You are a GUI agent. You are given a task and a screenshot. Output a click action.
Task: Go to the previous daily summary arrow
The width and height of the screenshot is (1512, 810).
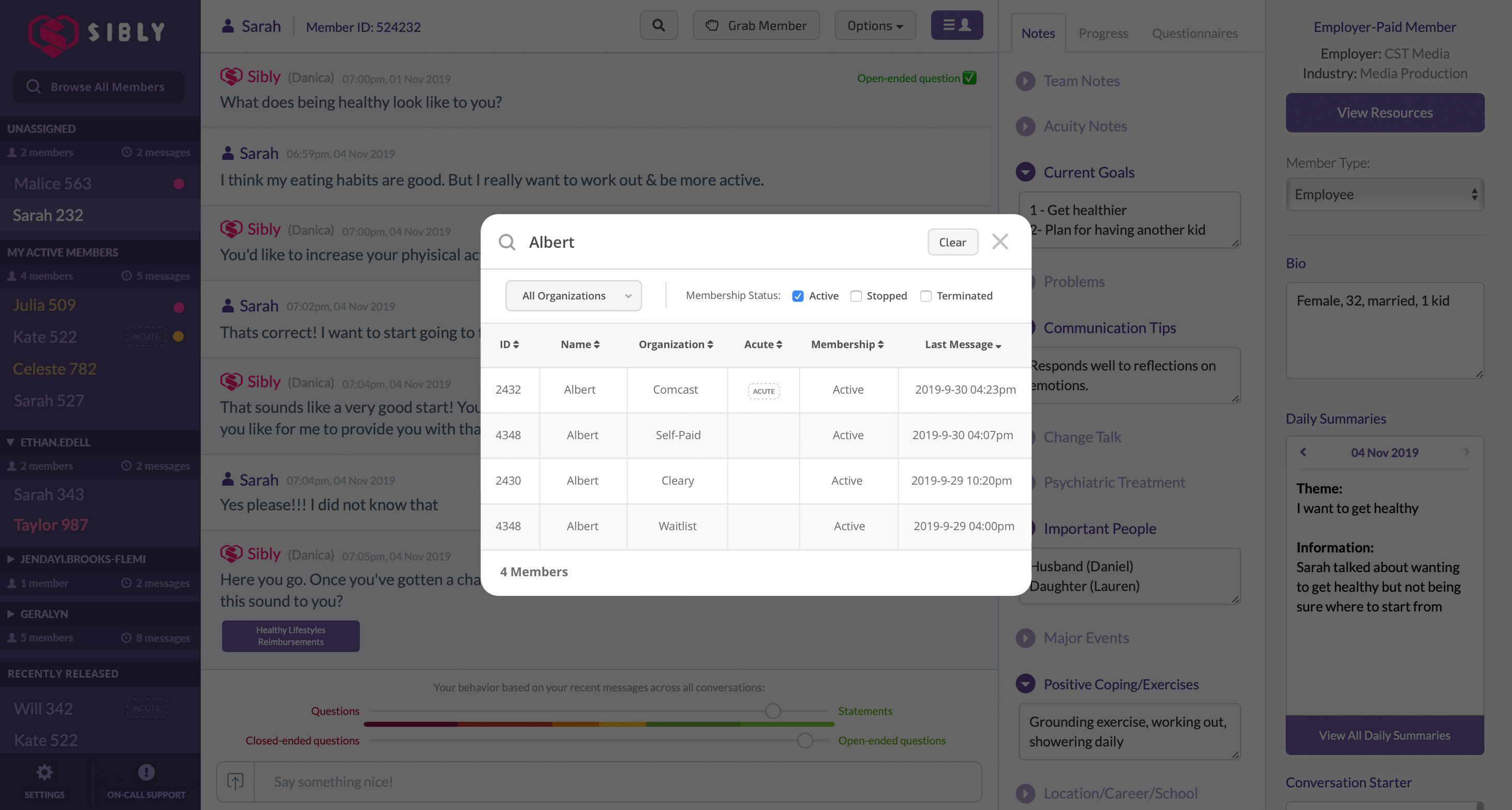[x=1303, y=452]
